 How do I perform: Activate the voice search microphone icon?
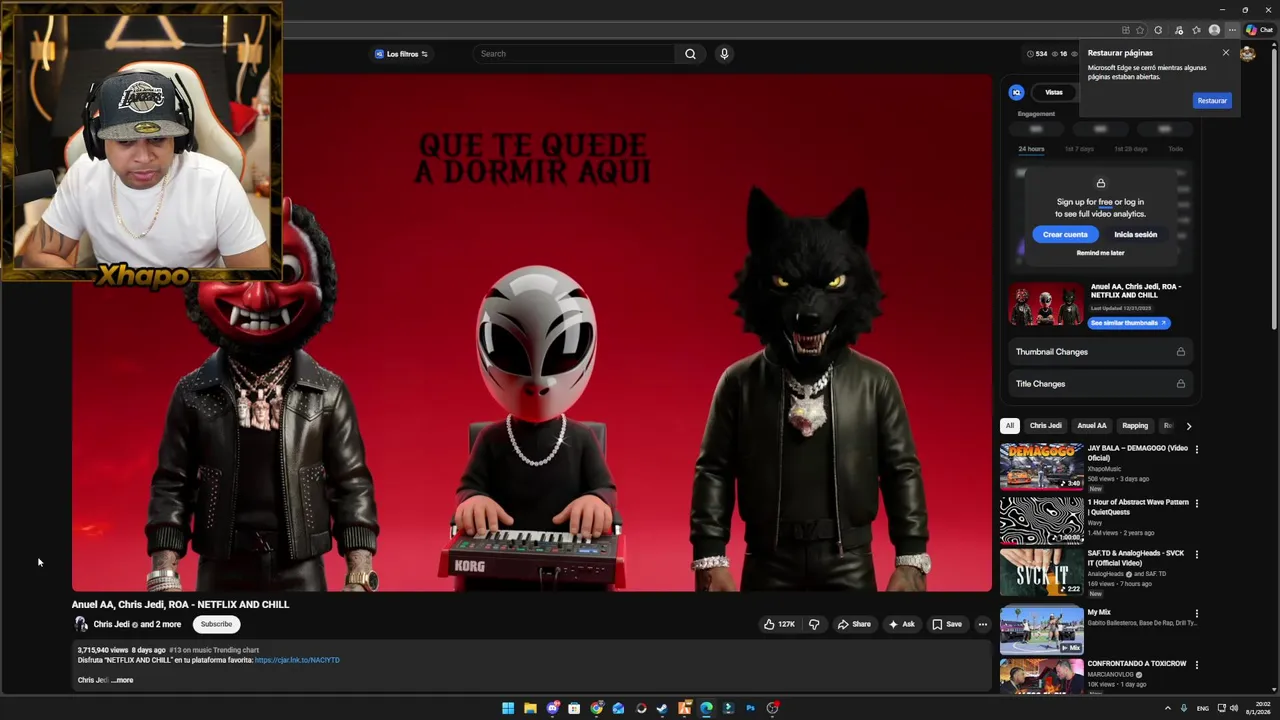724,54
